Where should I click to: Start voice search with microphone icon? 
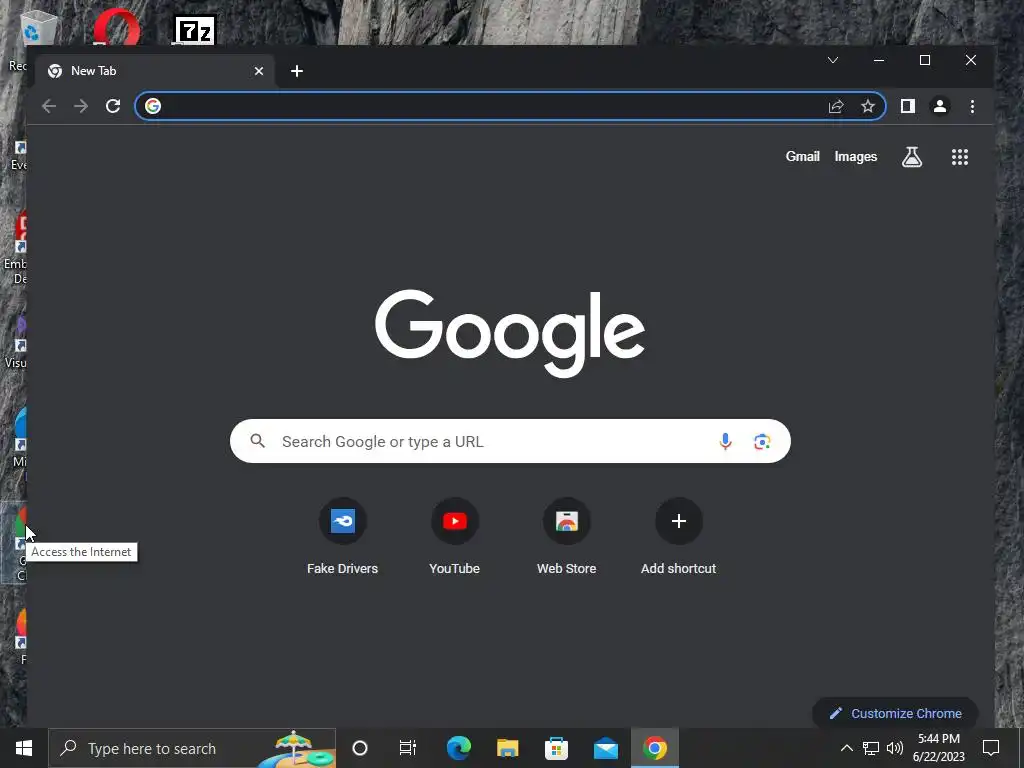725,441
